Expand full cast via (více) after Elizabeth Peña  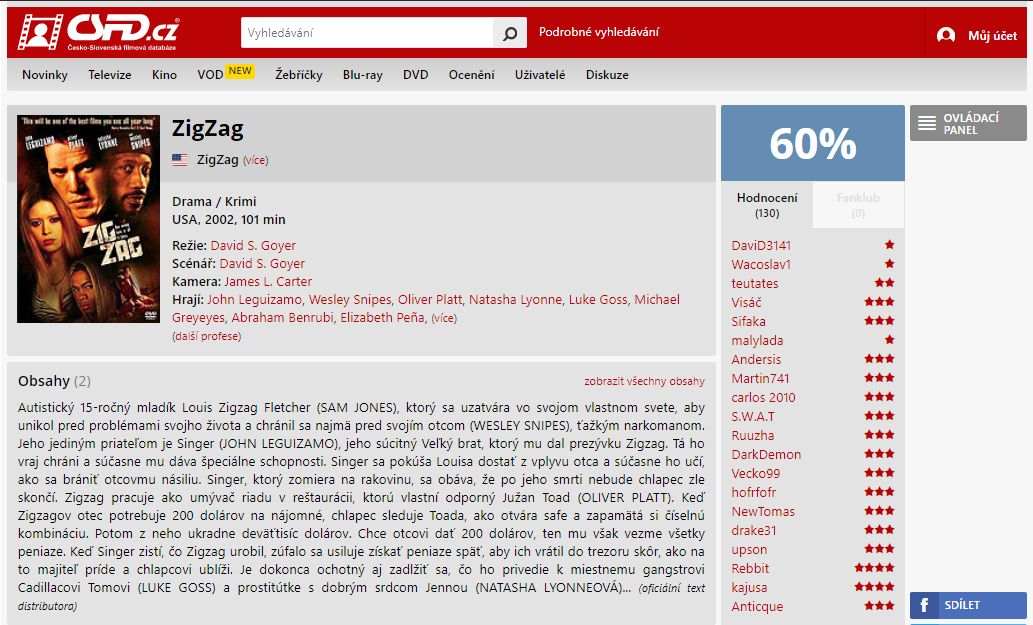coord(444,318)
